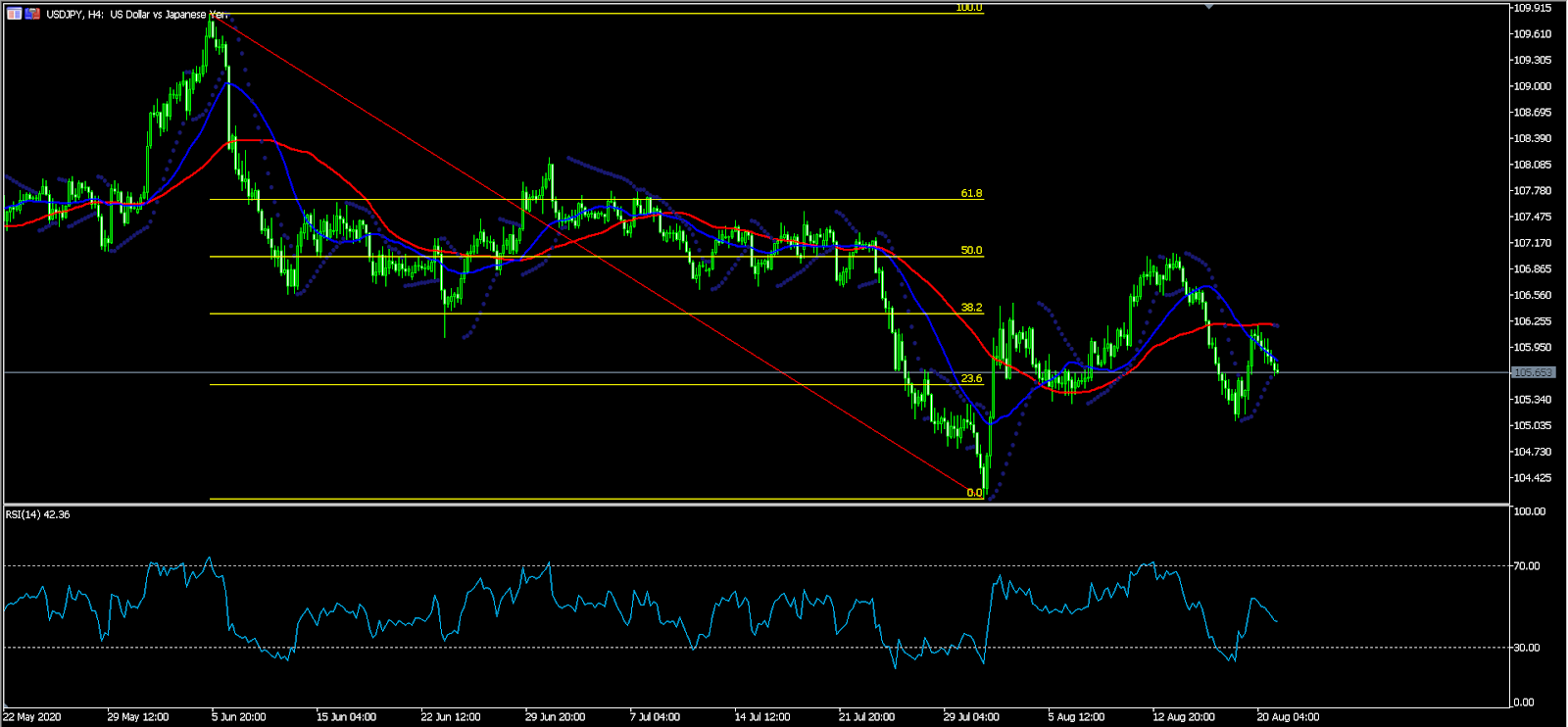
Task: Select the Fibonacci 38.2 level label
Action: tap(971, 308)
